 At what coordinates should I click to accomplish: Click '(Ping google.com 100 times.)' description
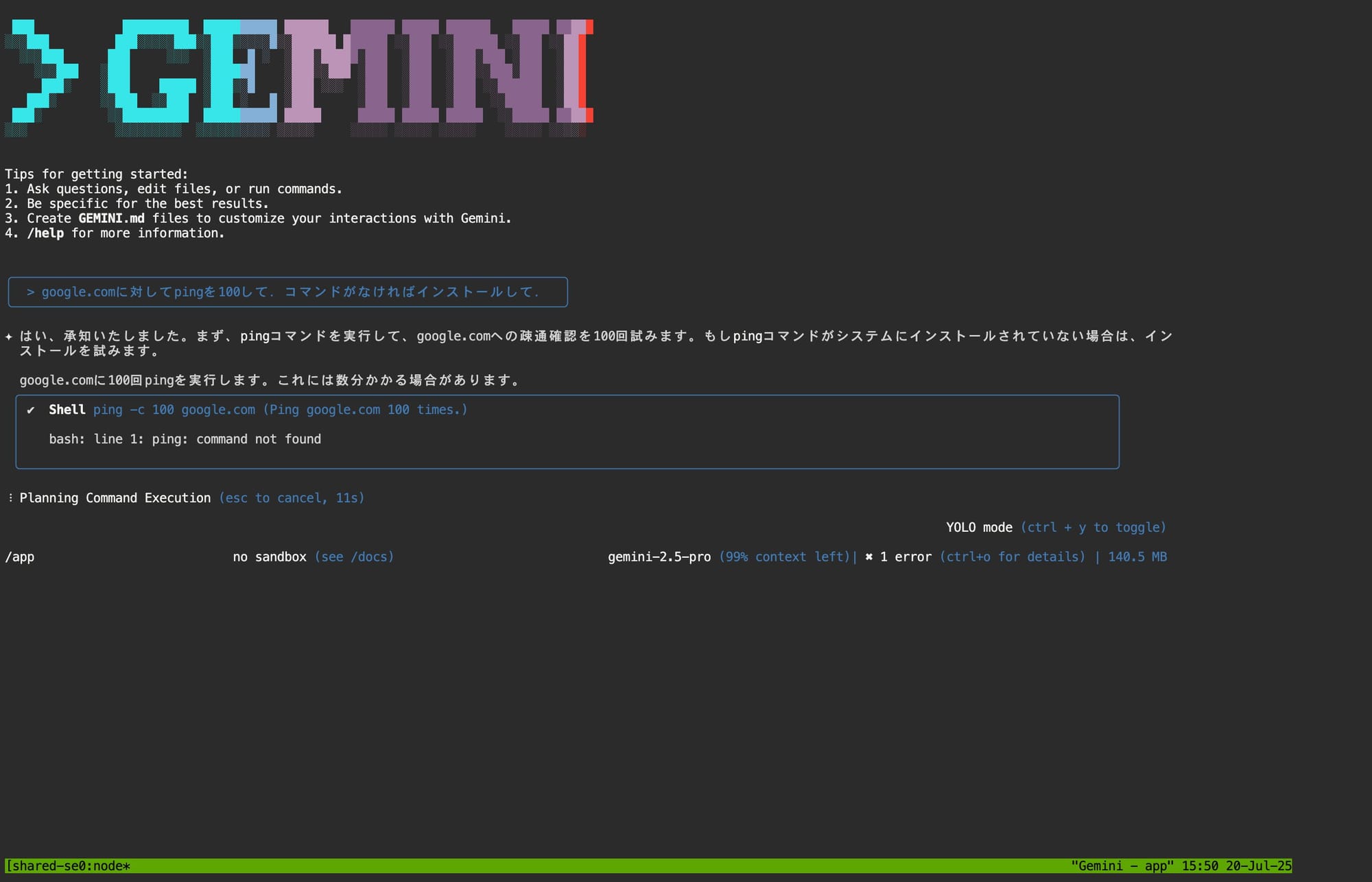tap(365, 410)
